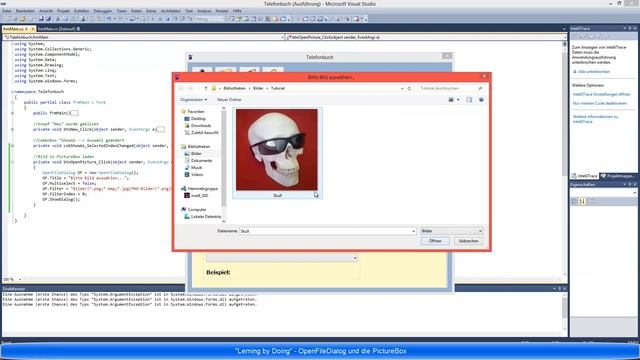
Task: Click Tutorial in the address breadcrumb
Action: coord(278,88)
